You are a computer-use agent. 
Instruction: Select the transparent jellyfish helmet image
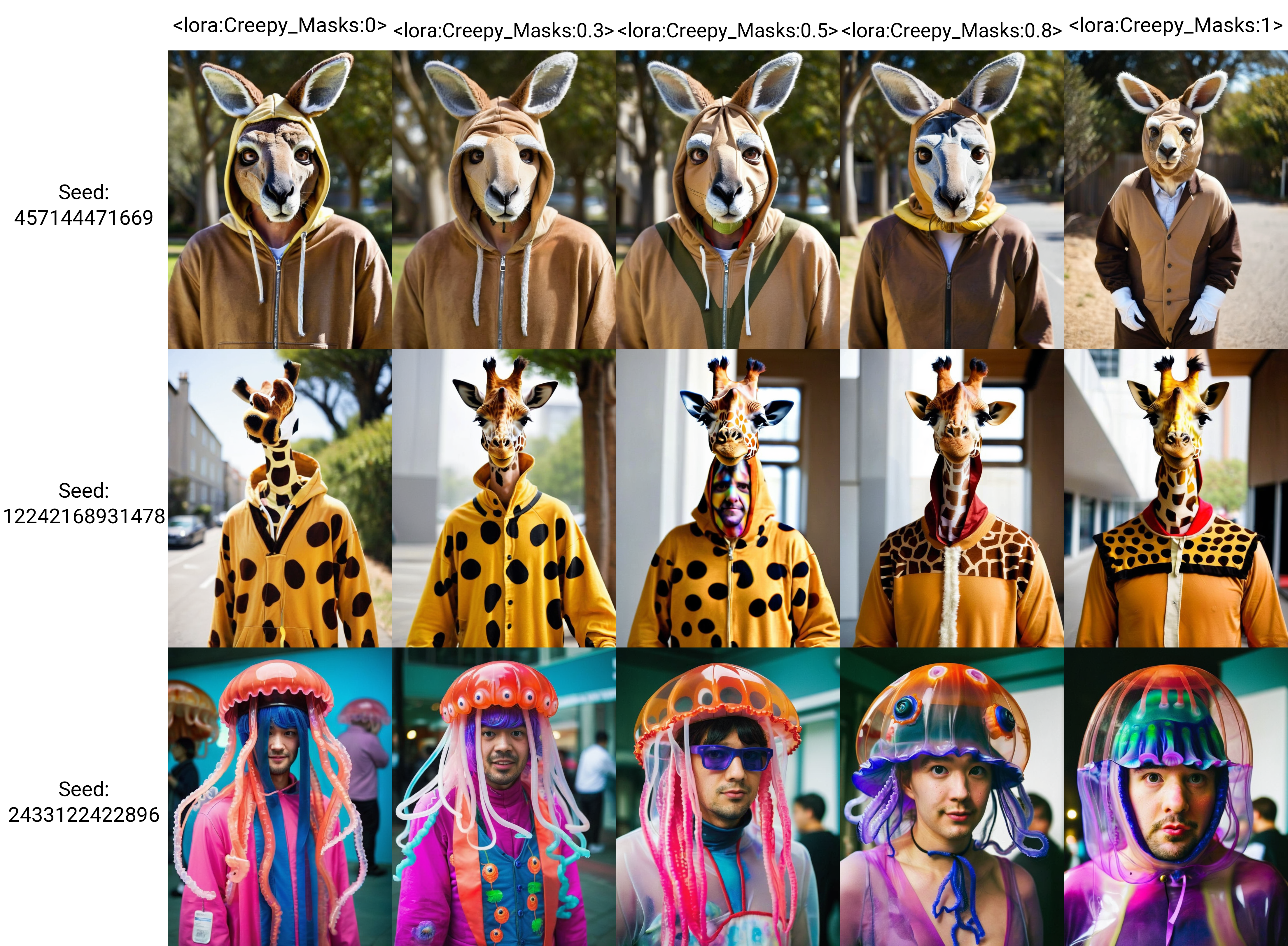pos(1176,796)
